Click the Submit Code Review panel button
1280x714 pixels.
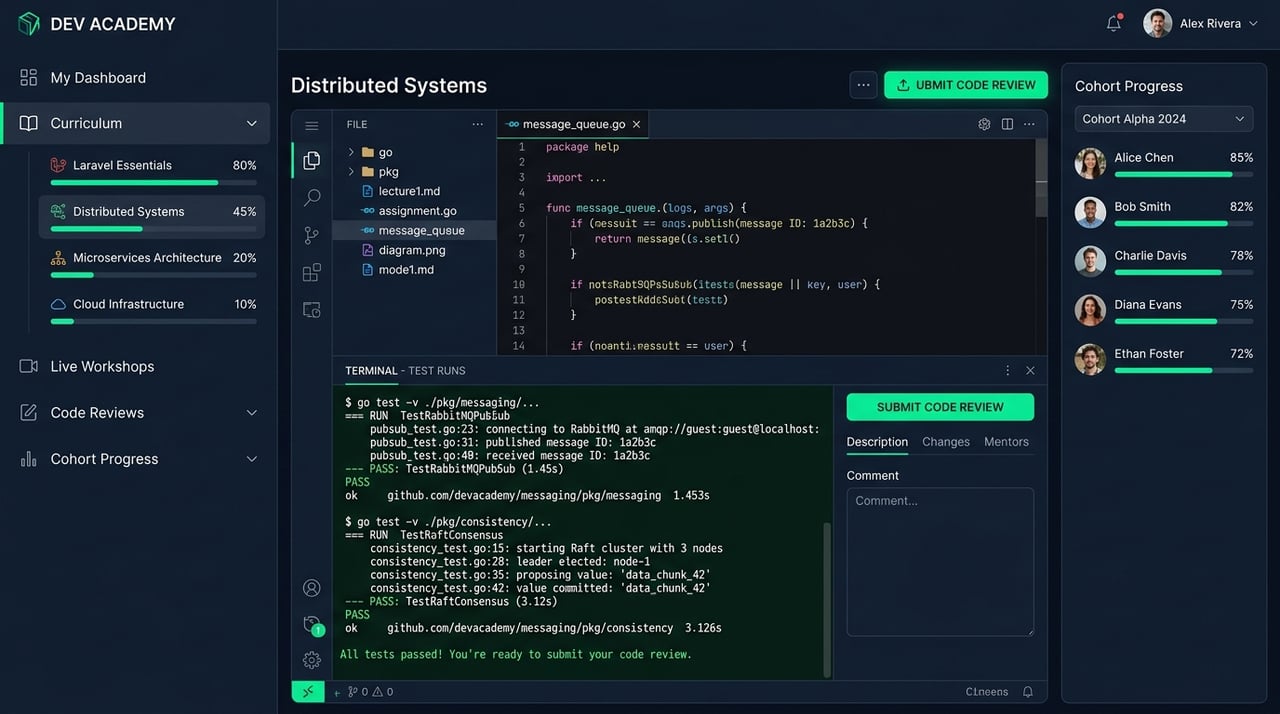(940, 407)
